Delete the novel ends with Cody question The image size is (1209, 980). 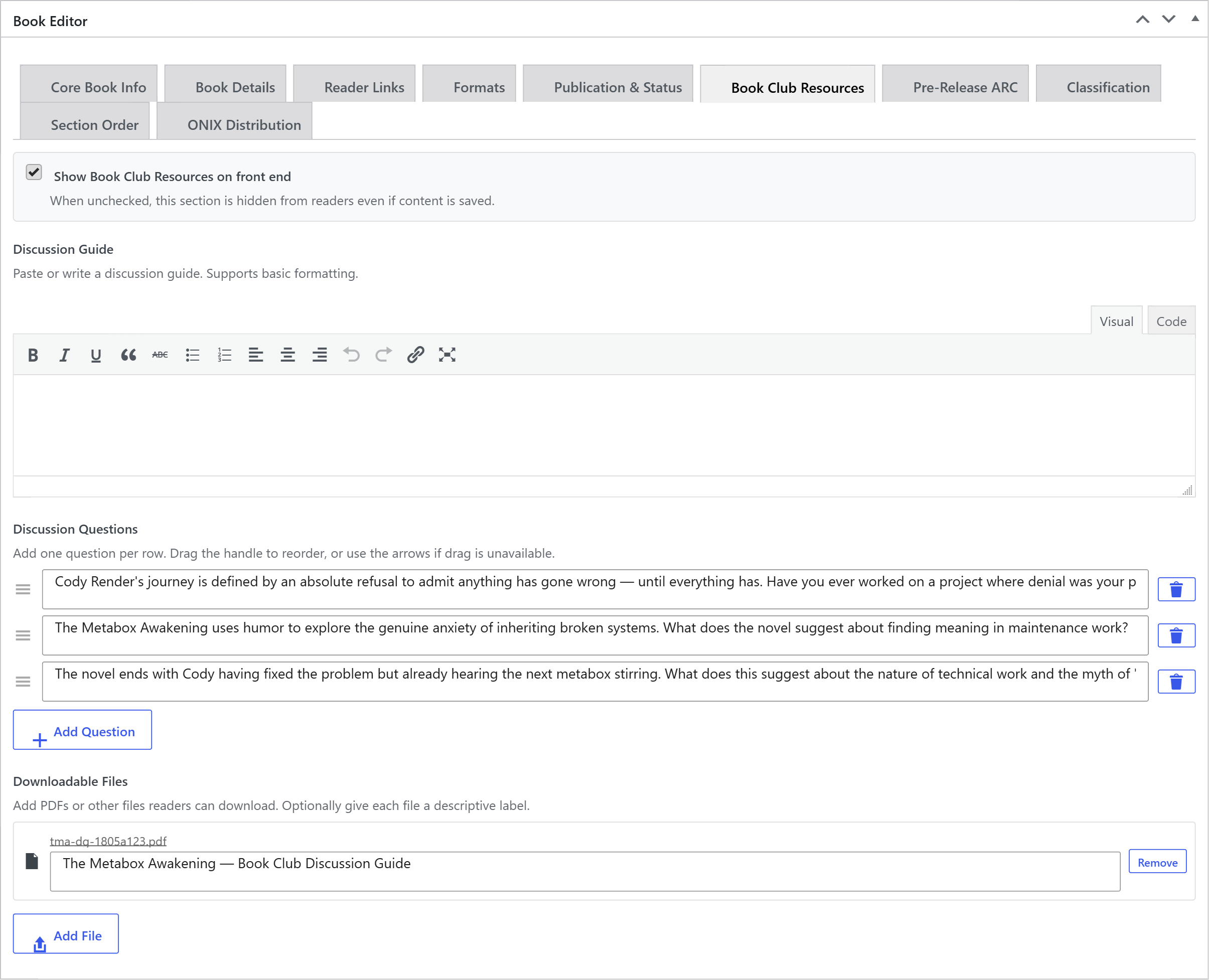tap(1176, 682)
